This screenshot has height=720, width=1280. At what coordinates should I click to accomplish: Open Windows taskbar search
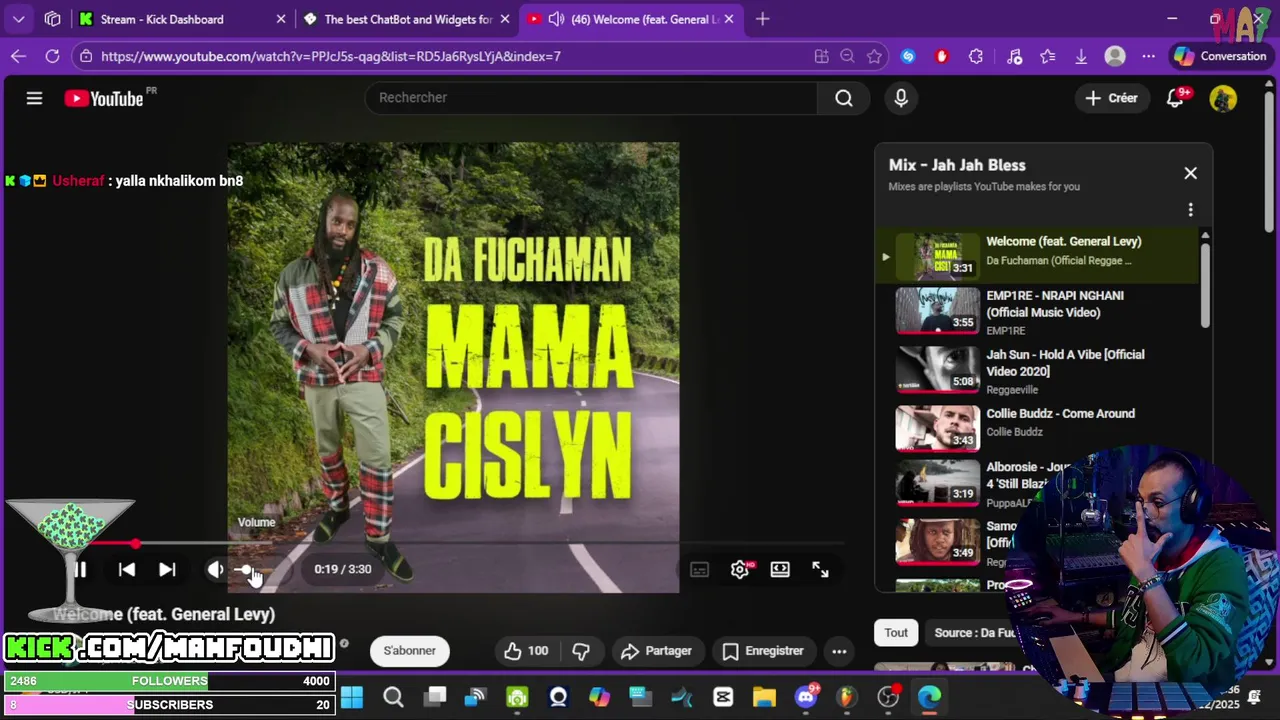click(393, 697)
